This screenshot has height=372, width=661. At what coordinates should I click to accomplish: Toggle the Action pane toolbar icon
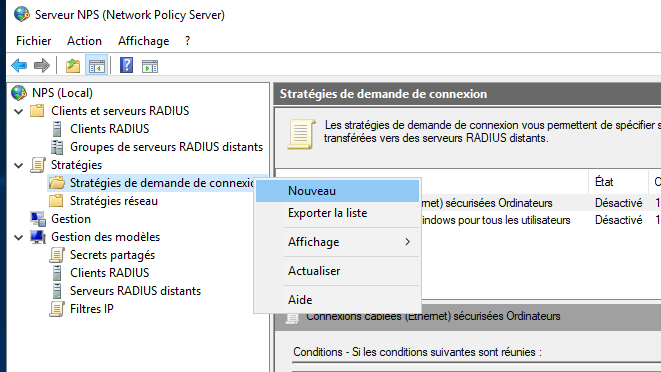point(150,66)
